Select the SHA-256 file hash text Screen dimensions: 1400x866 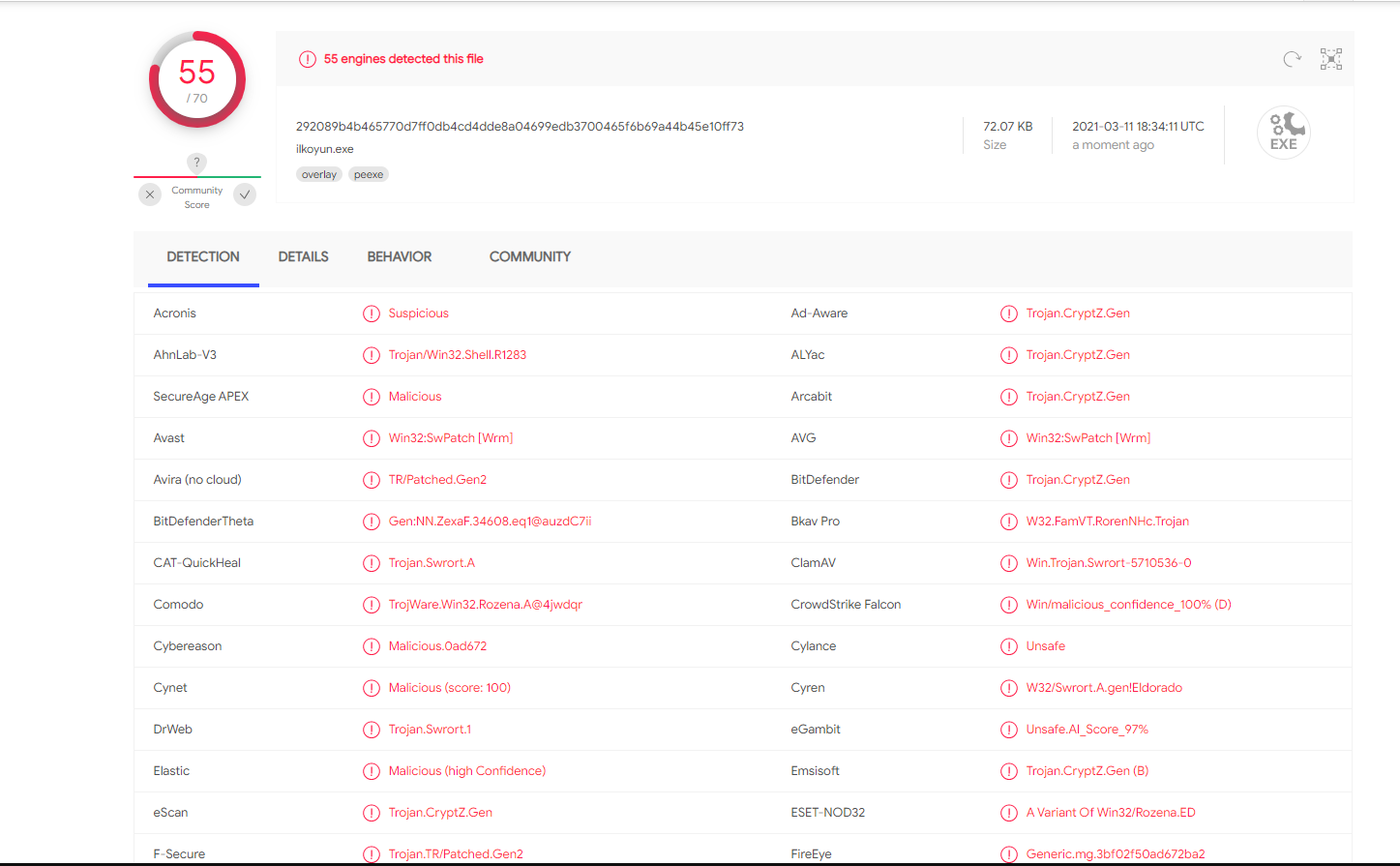coord(520,127)
